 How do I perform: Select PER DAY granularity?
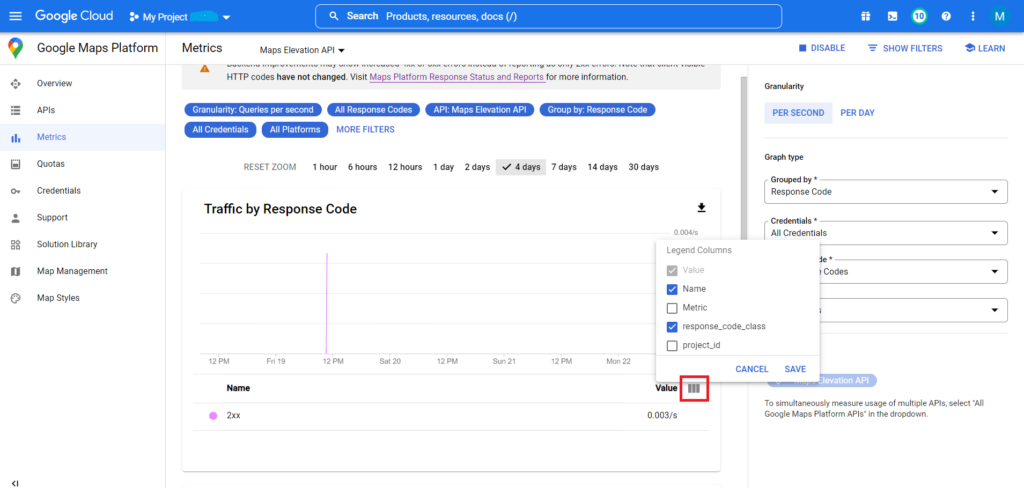coord(857,113)
